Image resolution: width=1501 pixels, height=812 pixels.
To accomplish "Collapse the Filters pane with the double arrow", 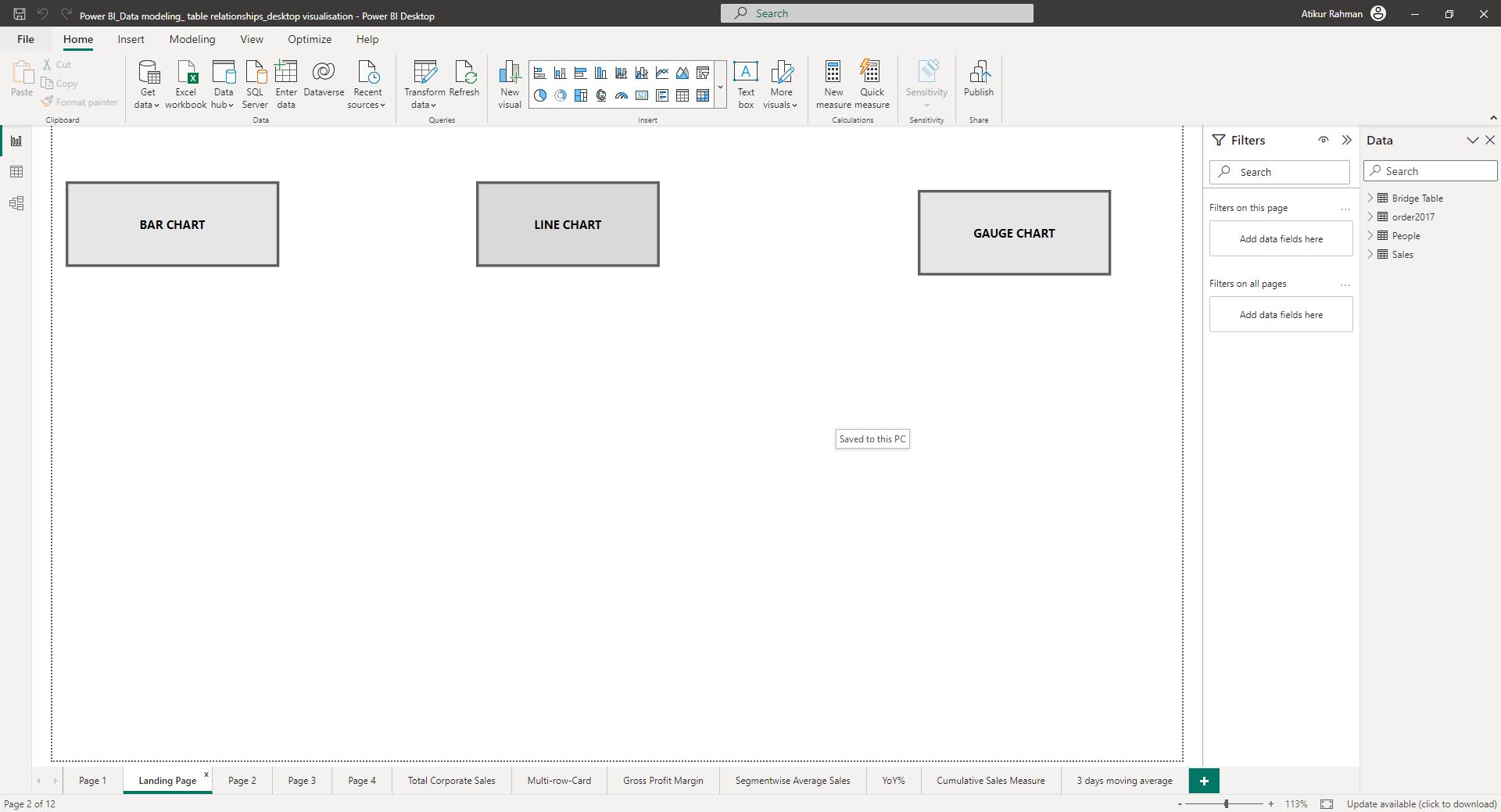I will pos(1347,140).
